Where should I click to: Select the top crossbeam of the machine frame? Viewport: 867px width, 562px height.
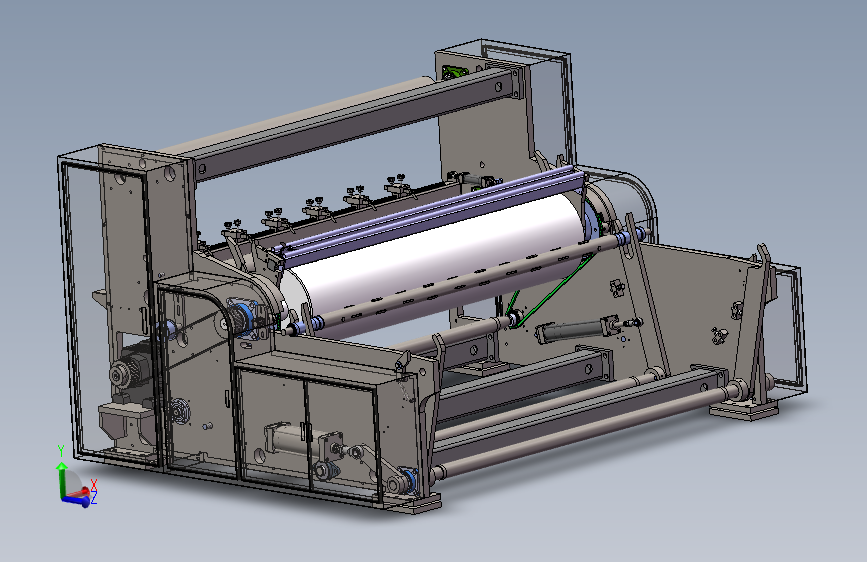[354, 126]
